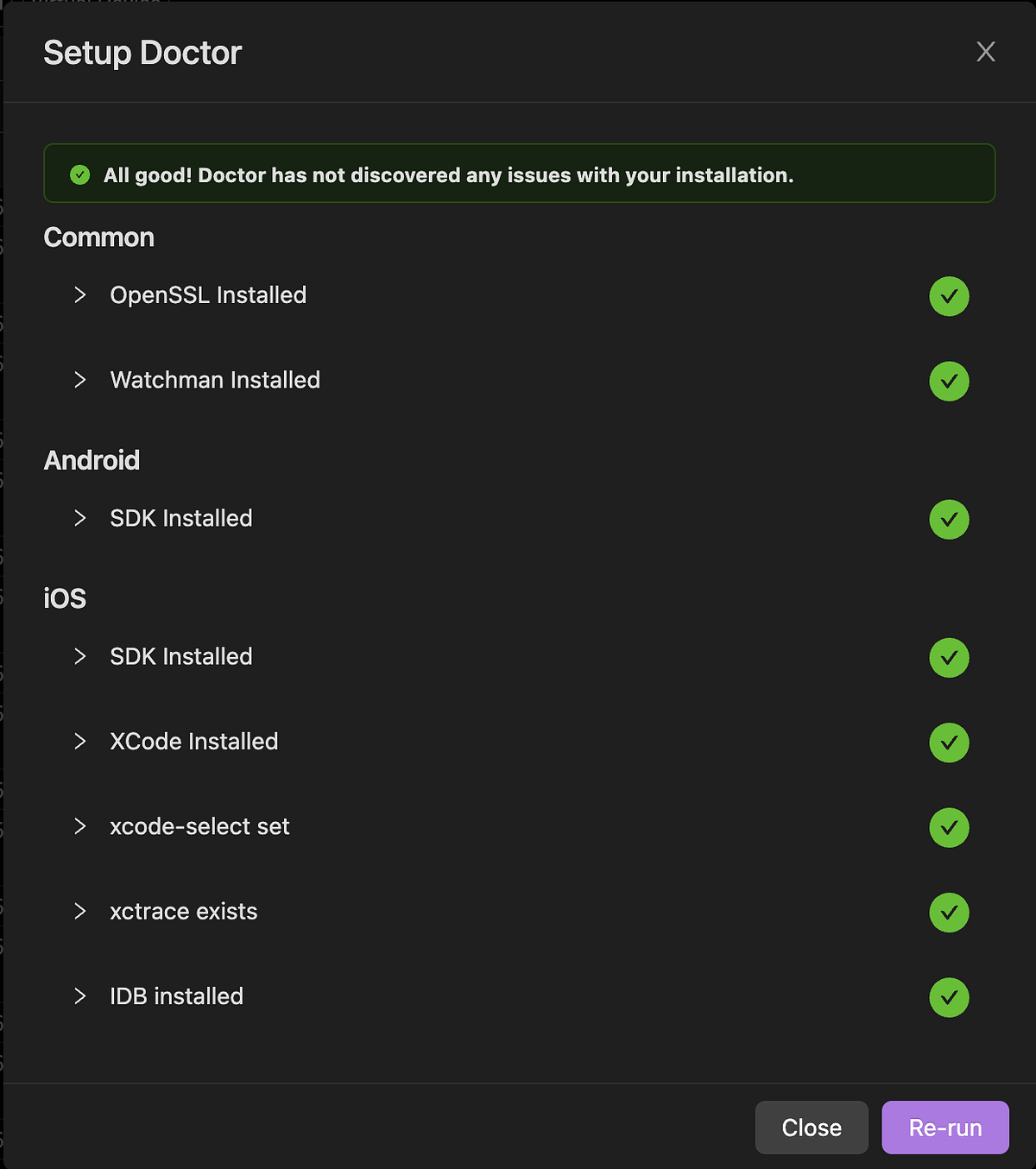Expand the Android SDK Installed row chevron
Viewport: 1036px width, 1169px height.
[x=80, y=518]
